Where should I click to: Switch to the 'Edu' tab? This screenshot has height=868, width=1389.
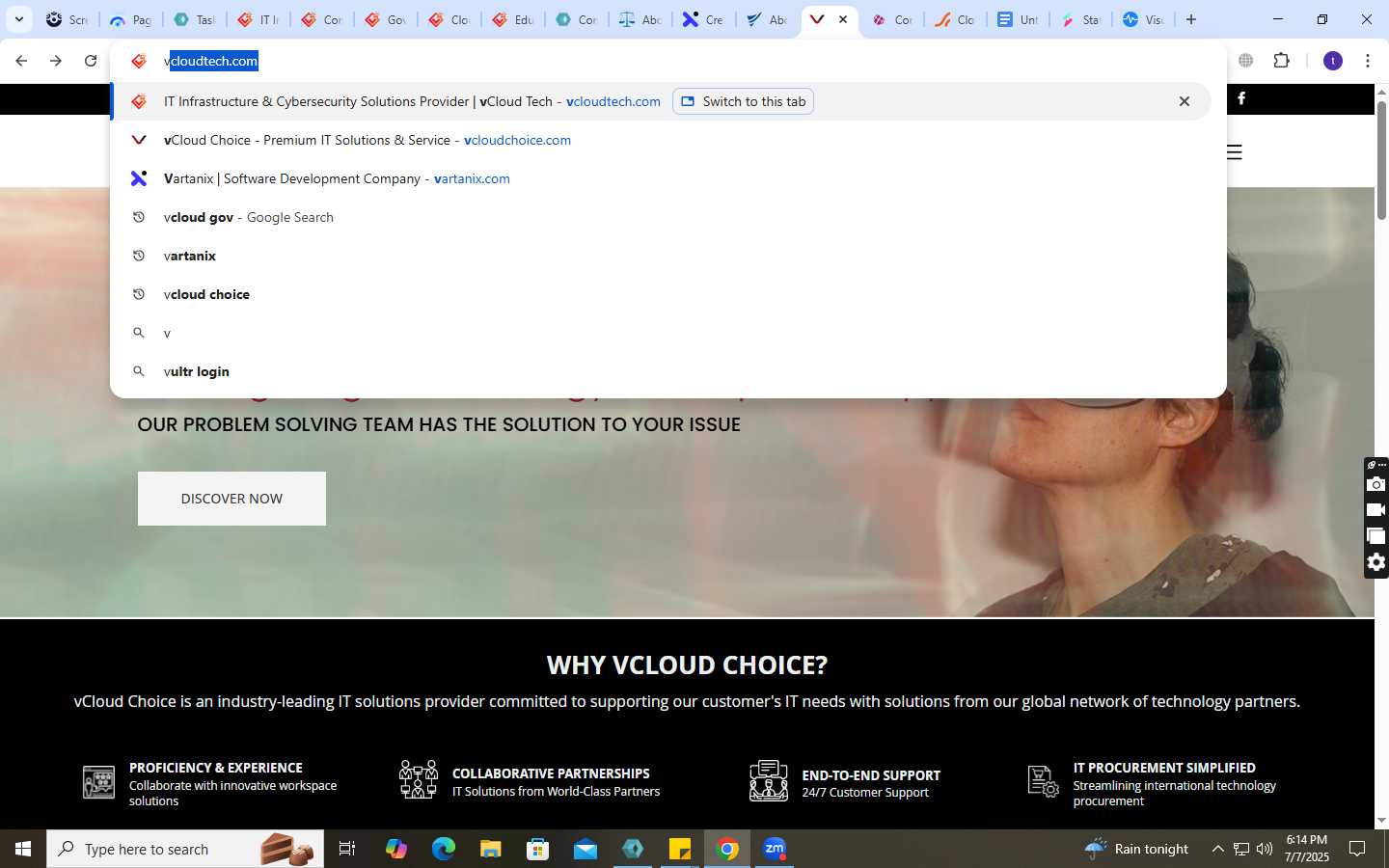coord(512,19)
